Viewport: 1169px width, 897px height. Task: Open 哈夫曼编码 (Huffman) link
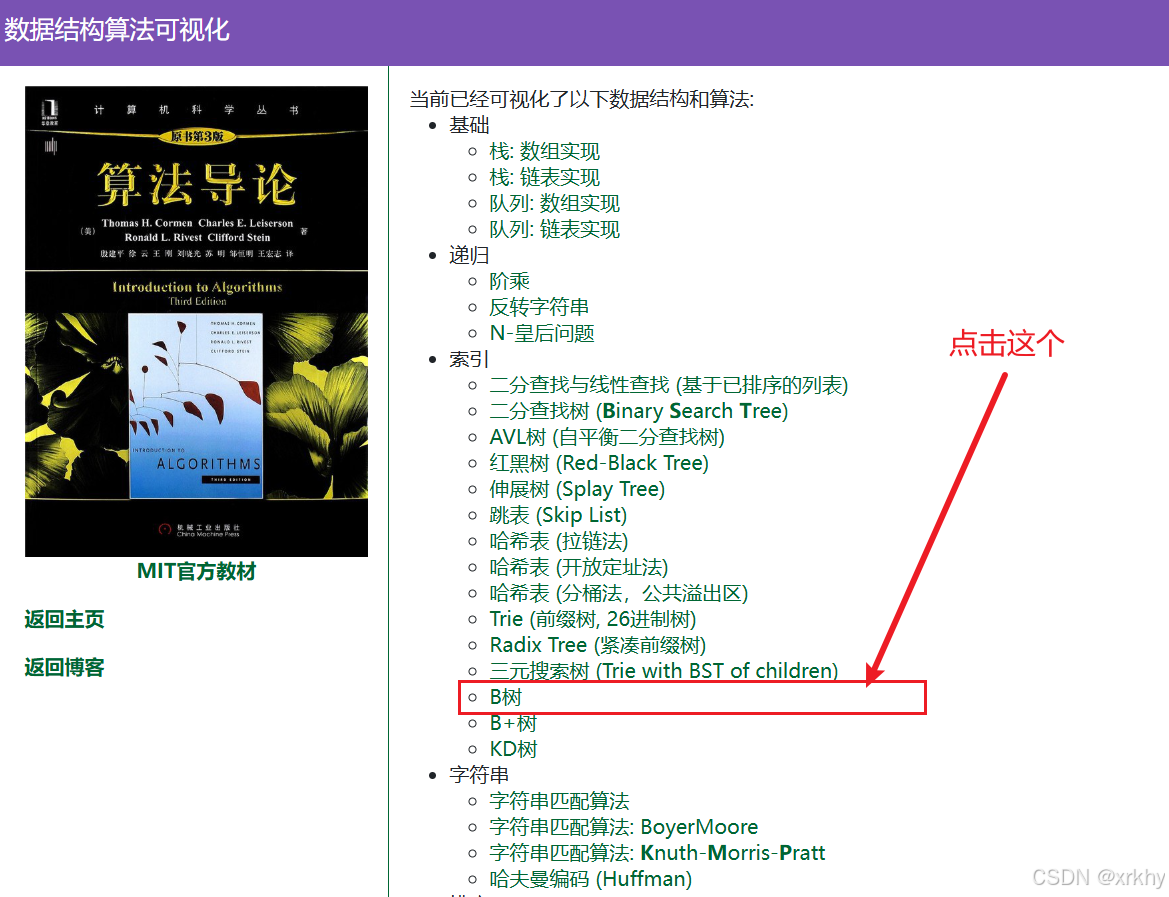pos(590,879)
